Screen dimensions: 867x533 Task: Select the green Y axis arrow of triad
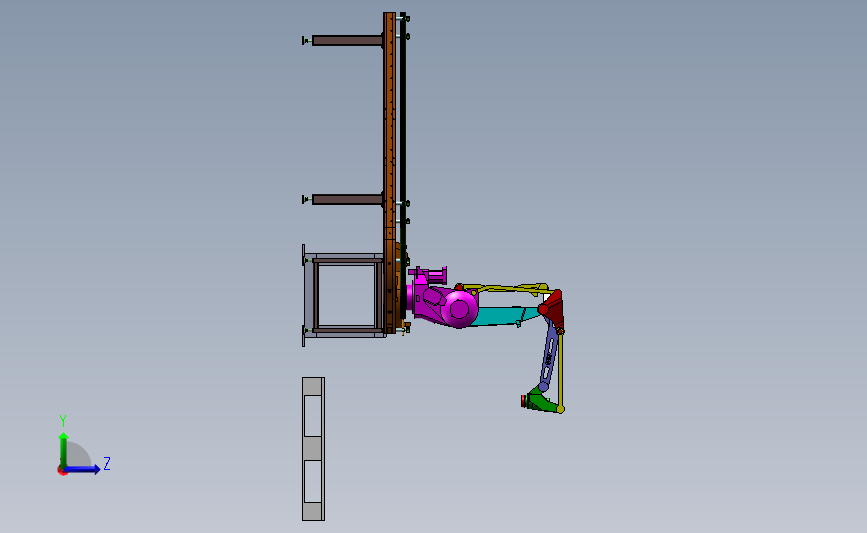click(64, 449)
